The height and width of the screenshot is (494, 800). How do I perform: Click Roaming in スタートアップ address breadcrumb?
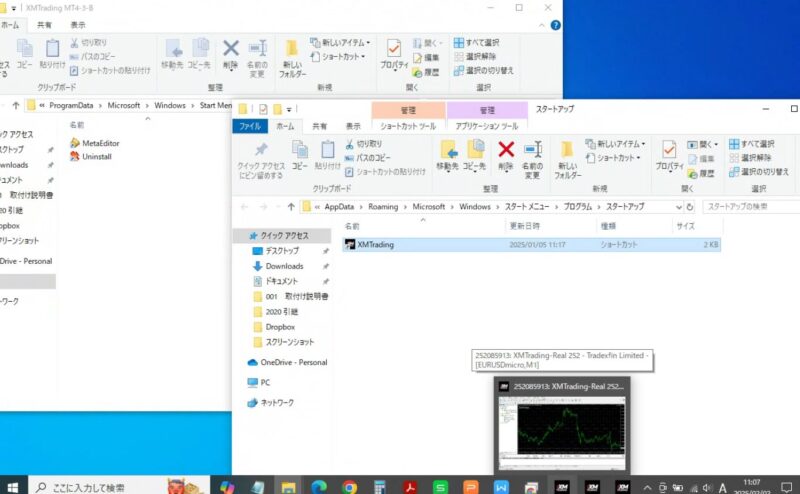[x=383, y=207]
